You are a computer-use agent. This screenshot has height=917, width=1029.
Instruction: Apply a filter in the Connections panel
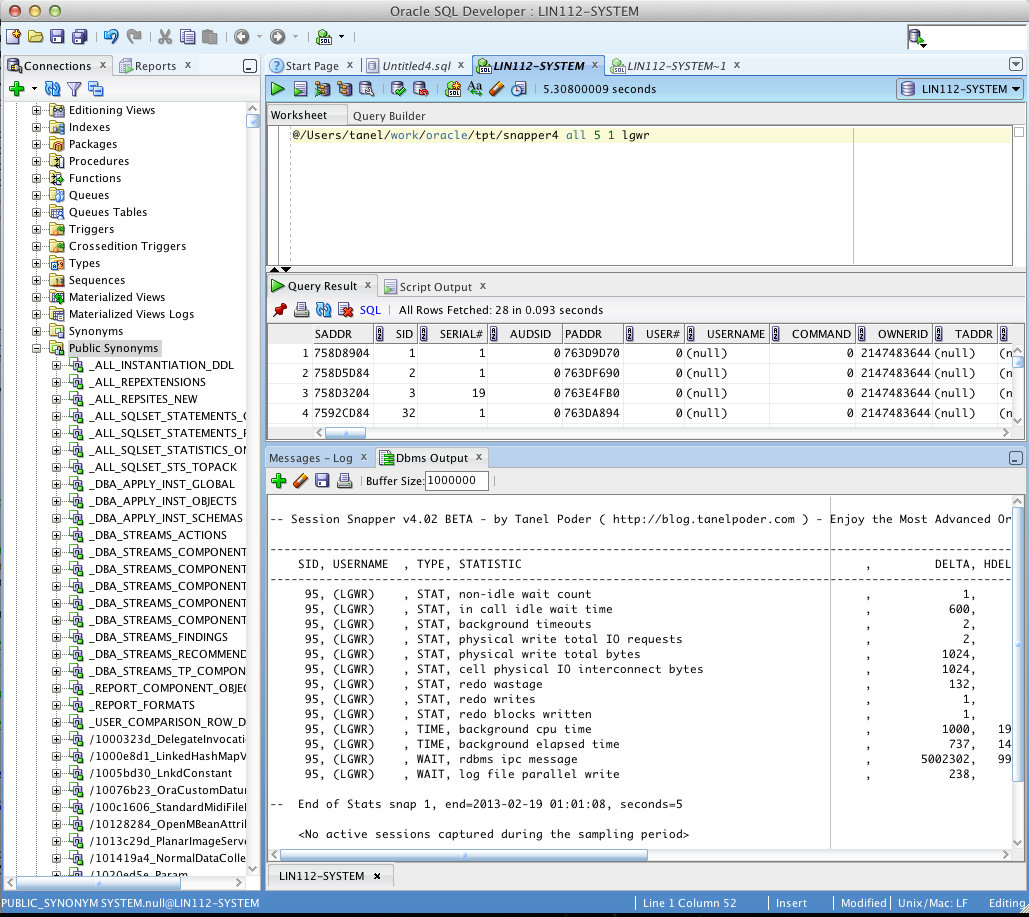(x=74, y=89)
